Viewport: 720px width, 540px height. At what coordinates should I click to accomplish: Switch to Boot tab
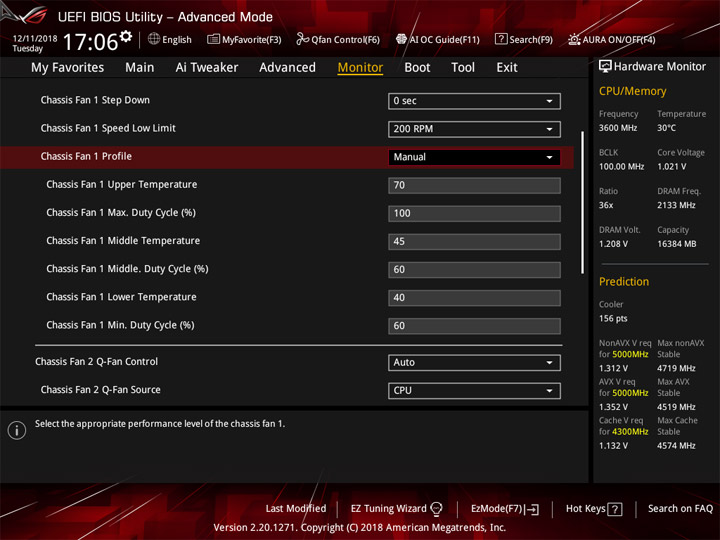[x=417, y=68]
